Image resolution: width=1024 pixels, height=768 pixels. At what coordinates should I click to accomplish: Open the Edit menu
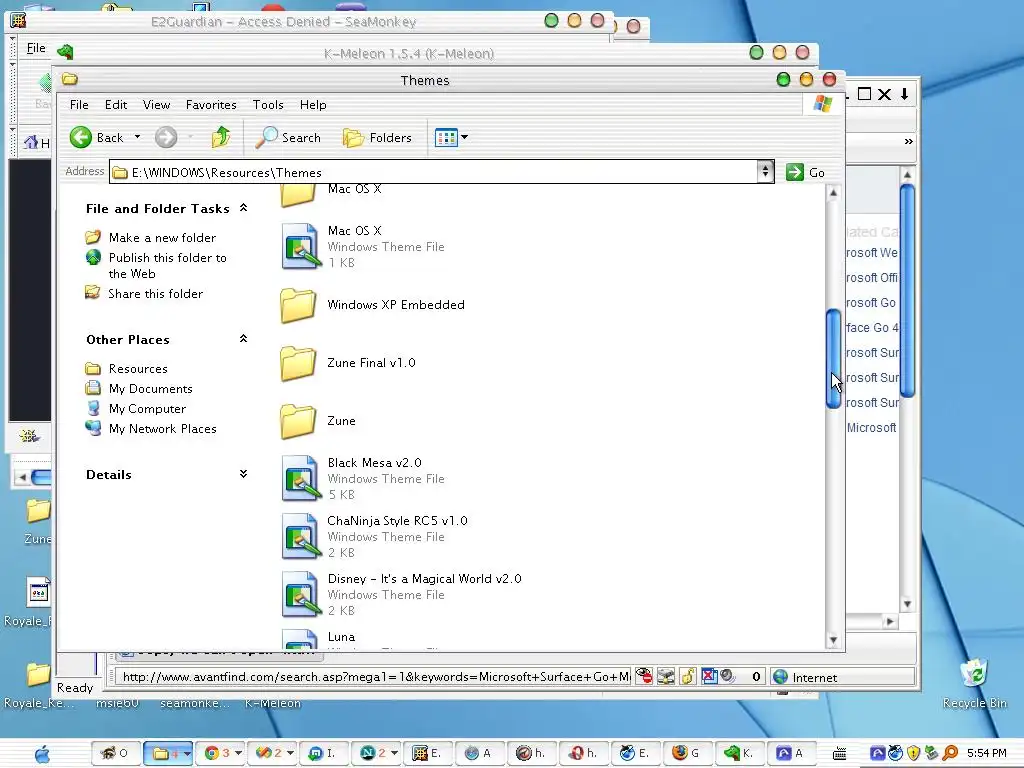116,104
